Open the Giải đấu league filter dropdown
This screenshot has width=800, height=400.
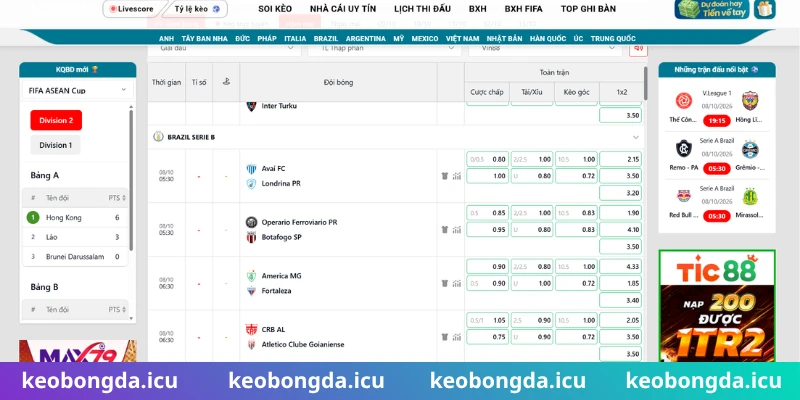224,48
